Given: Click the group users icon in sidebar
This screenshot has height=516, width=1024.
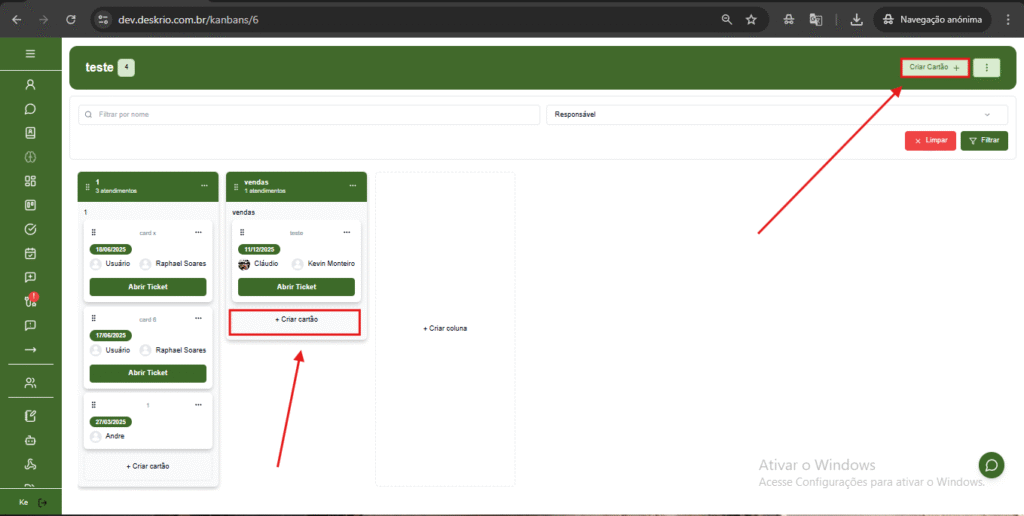Looking at the screenshot, I should point(30,382).
